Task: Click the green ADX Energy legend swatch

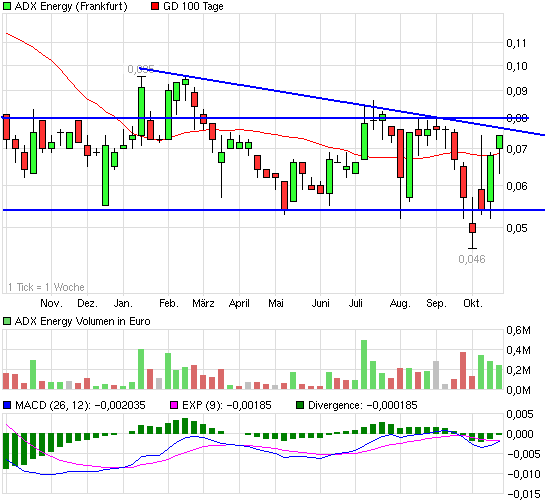Action: point(7,6)
